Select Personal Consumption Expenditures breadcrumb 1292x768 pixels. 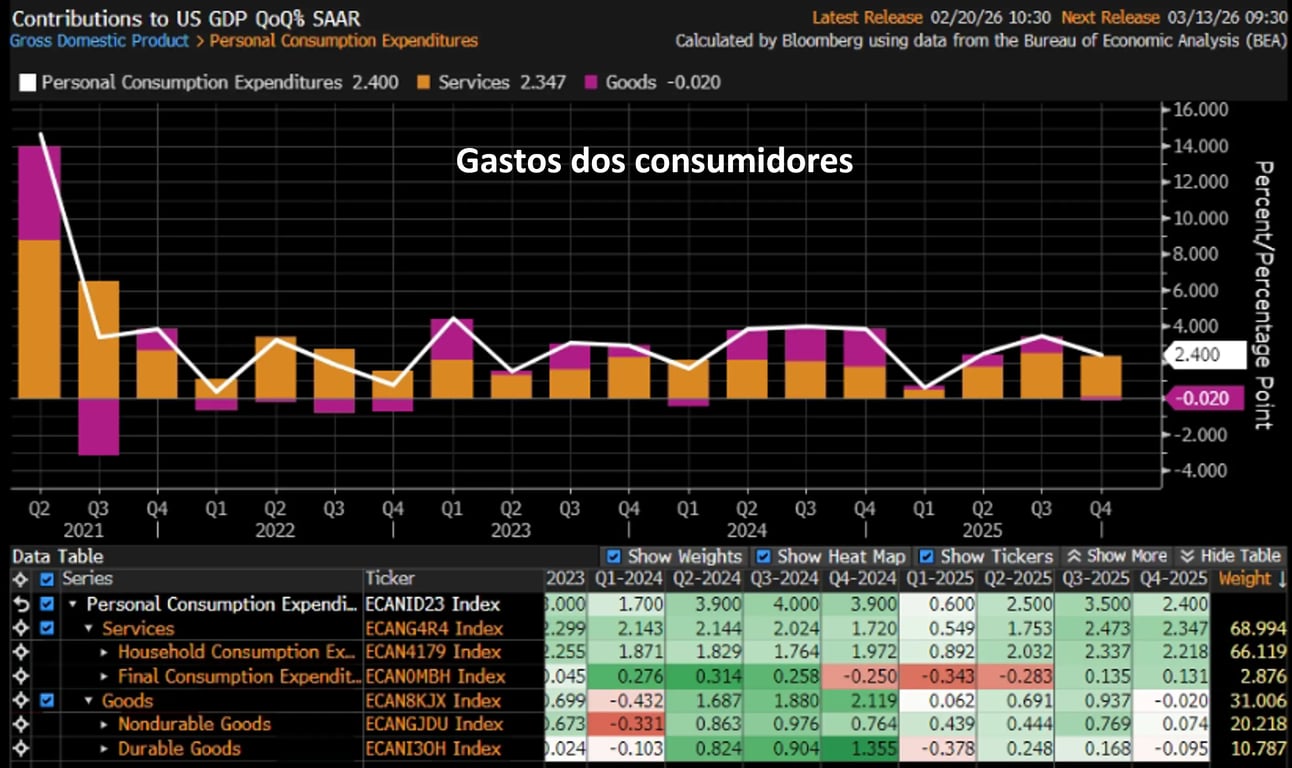coord(343,41)
